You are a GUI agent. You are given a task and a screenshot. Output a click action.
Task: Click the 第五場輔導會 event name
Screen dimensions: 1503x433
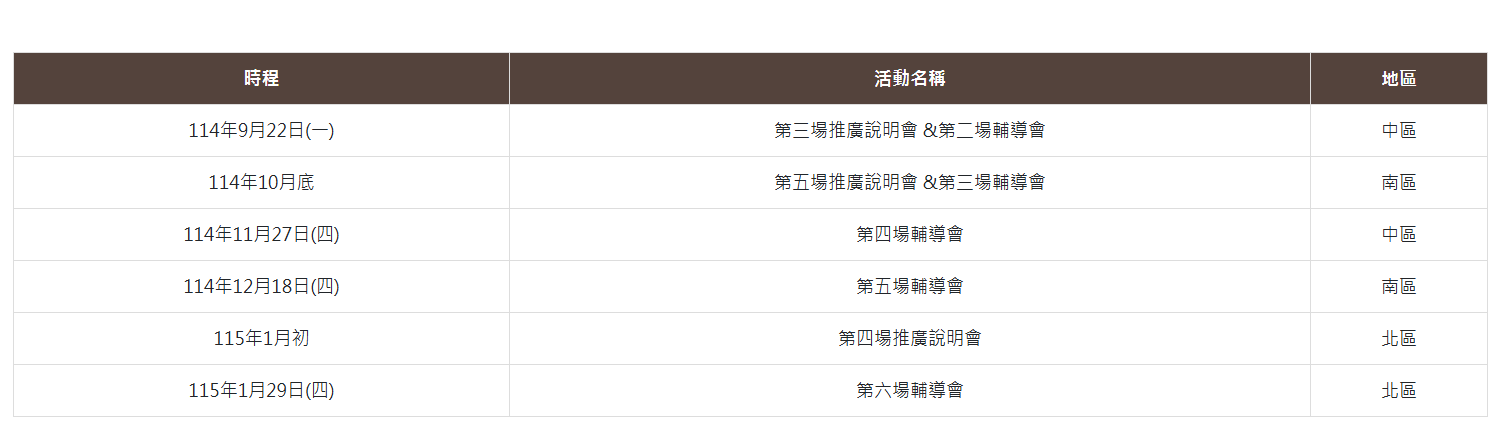[x=909, y=286]
